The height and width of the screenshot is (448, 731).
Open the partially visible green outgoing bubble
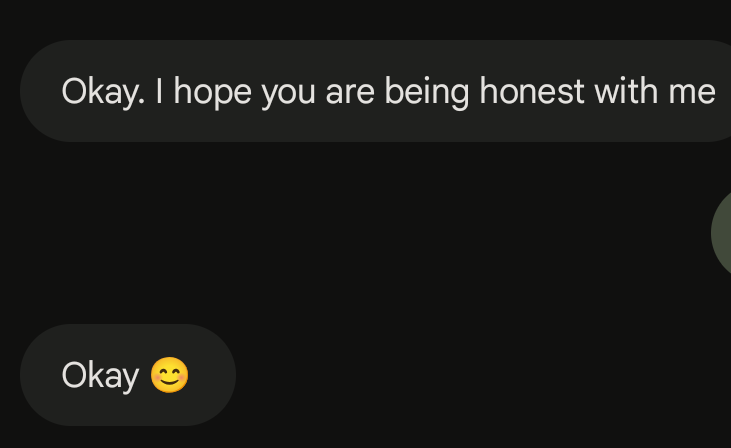tap(722, 233)
